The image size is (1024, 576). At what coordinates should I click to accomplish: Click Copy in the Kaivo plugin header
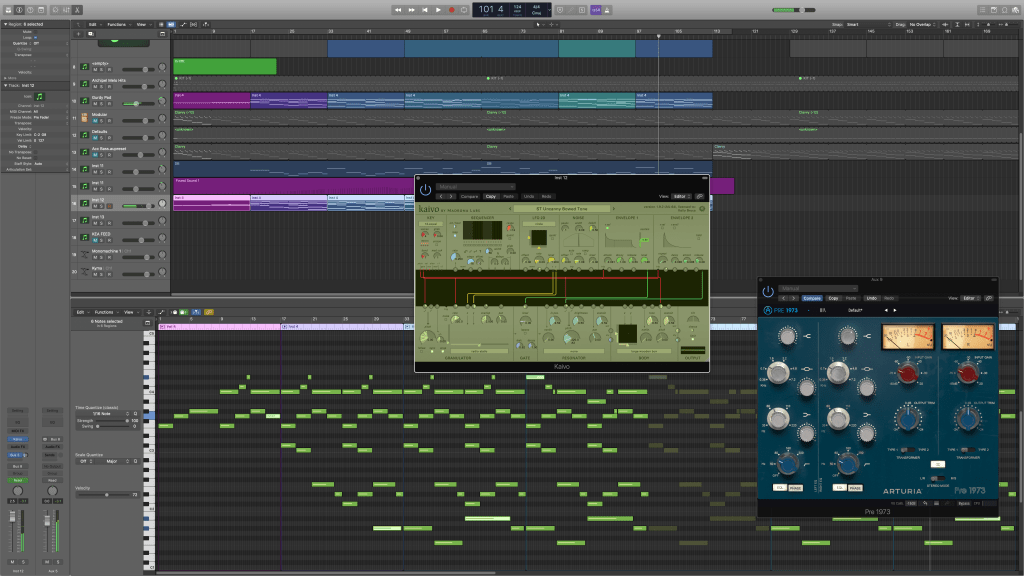[x=490, y=196]
